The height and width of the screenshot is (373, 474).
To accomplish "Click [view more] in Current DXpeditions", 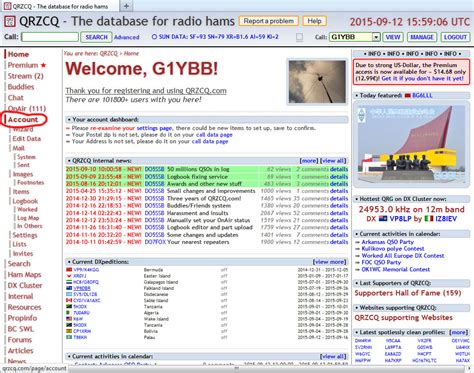I will pyautogui.click(x=329, y=262).
